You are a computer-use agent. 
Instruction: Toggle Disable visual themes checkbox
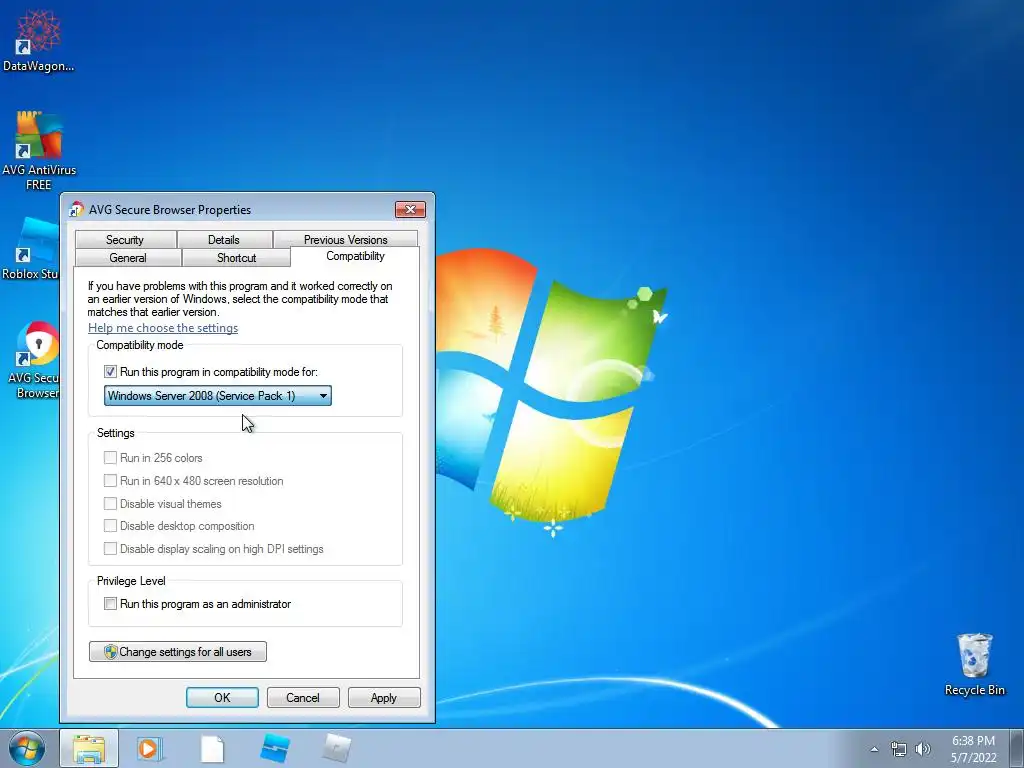[x=110, y=504]
